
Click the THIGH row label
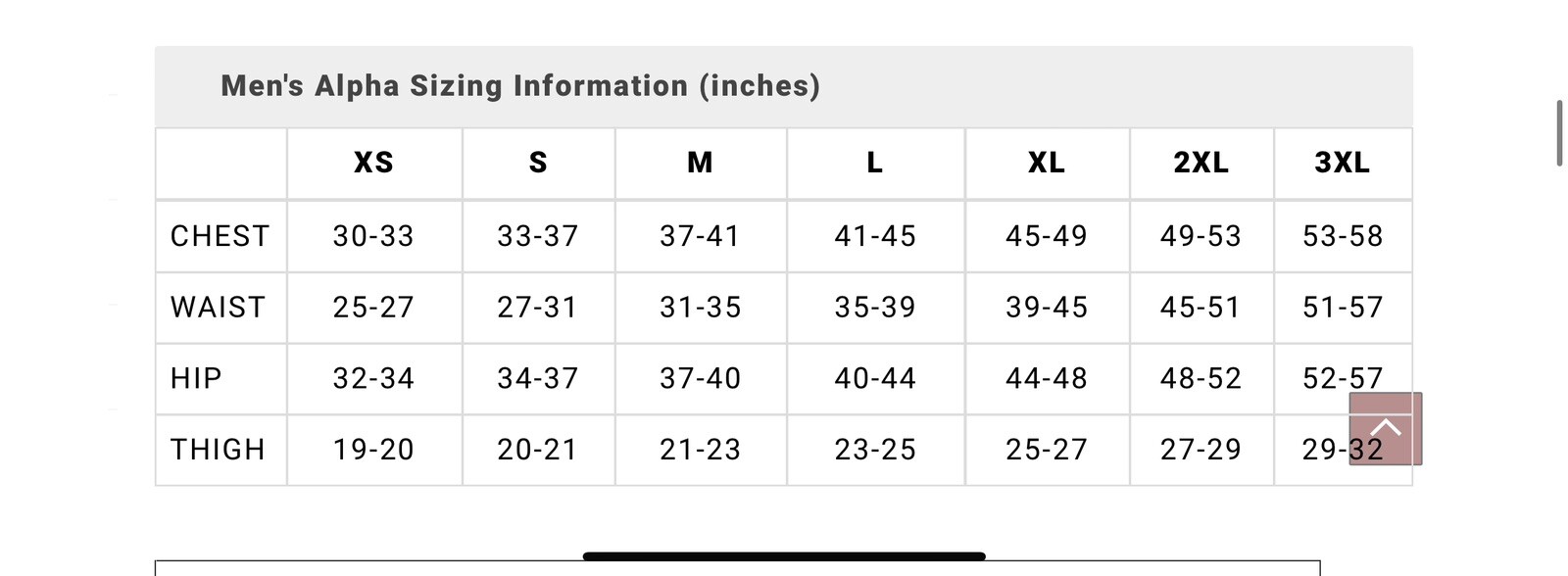click(x=218, y=450)
